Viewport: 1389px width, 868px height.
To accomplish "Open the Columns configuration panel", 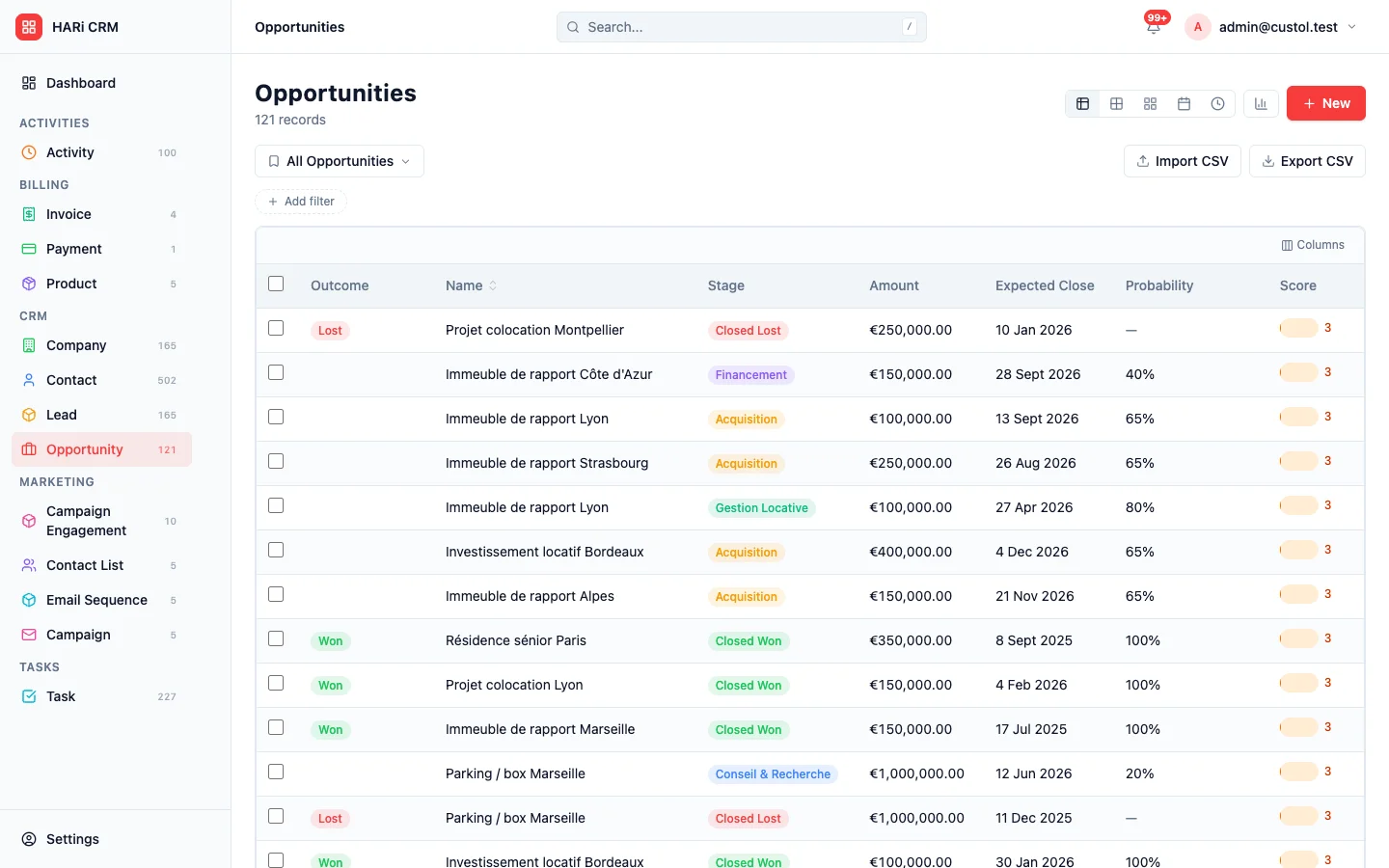I will 1313,244.
